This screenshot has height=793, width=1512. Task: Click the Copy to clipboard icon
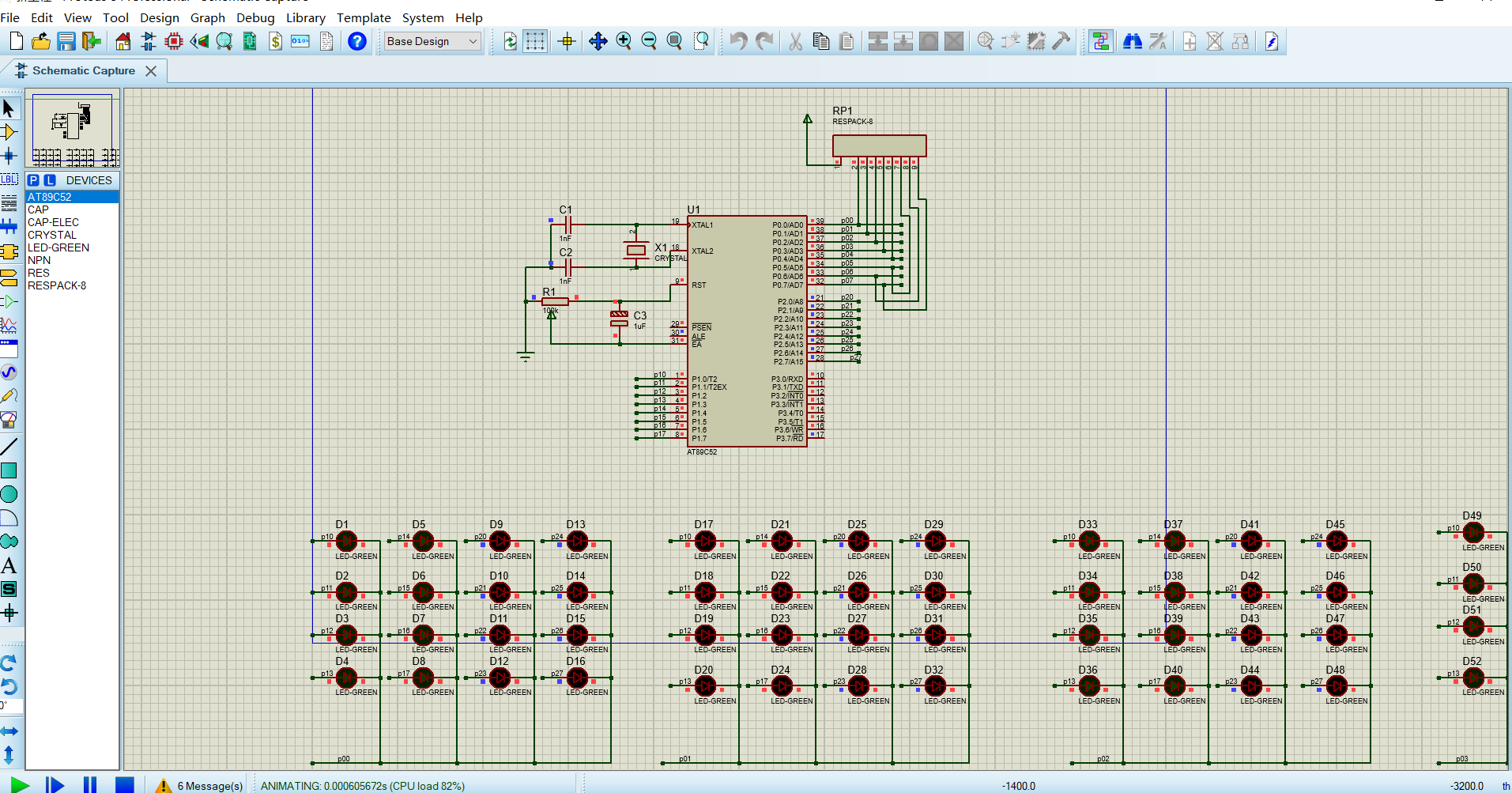coord(821,41)
